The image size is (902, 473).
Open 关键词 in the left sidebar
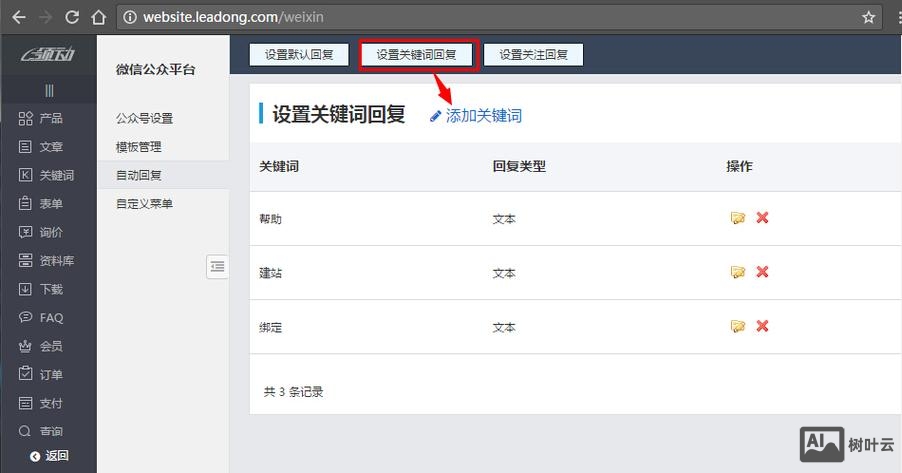click(46, 175)
